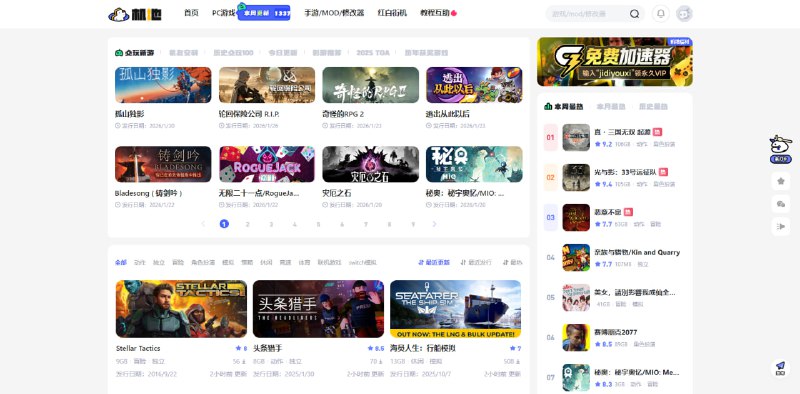Viewport: 800px width, 394px height.
Task: Open the Seafarer The Ship Sim card image
Action: [456, 309]
